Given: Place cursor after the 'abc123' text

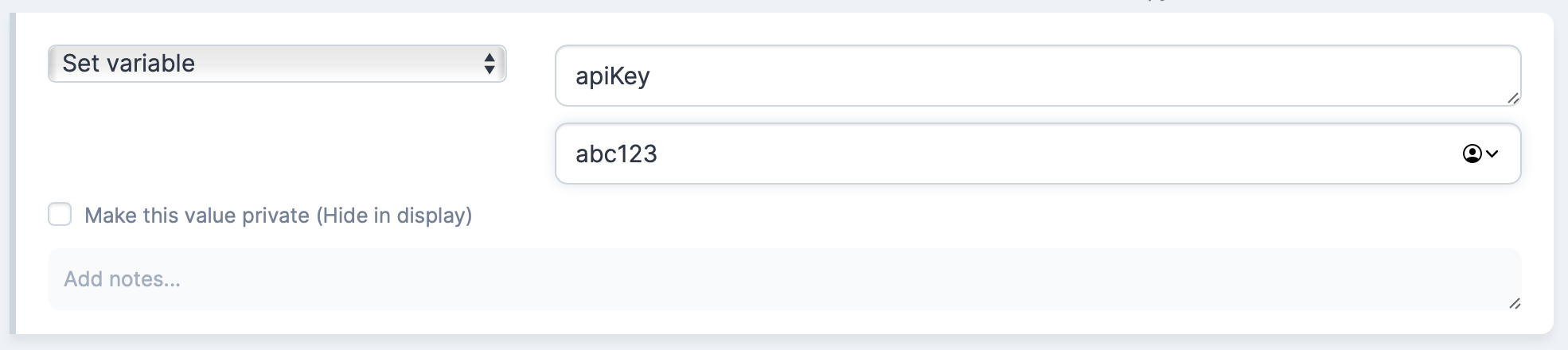Looking at the screenshot, I should pos(659,154).
